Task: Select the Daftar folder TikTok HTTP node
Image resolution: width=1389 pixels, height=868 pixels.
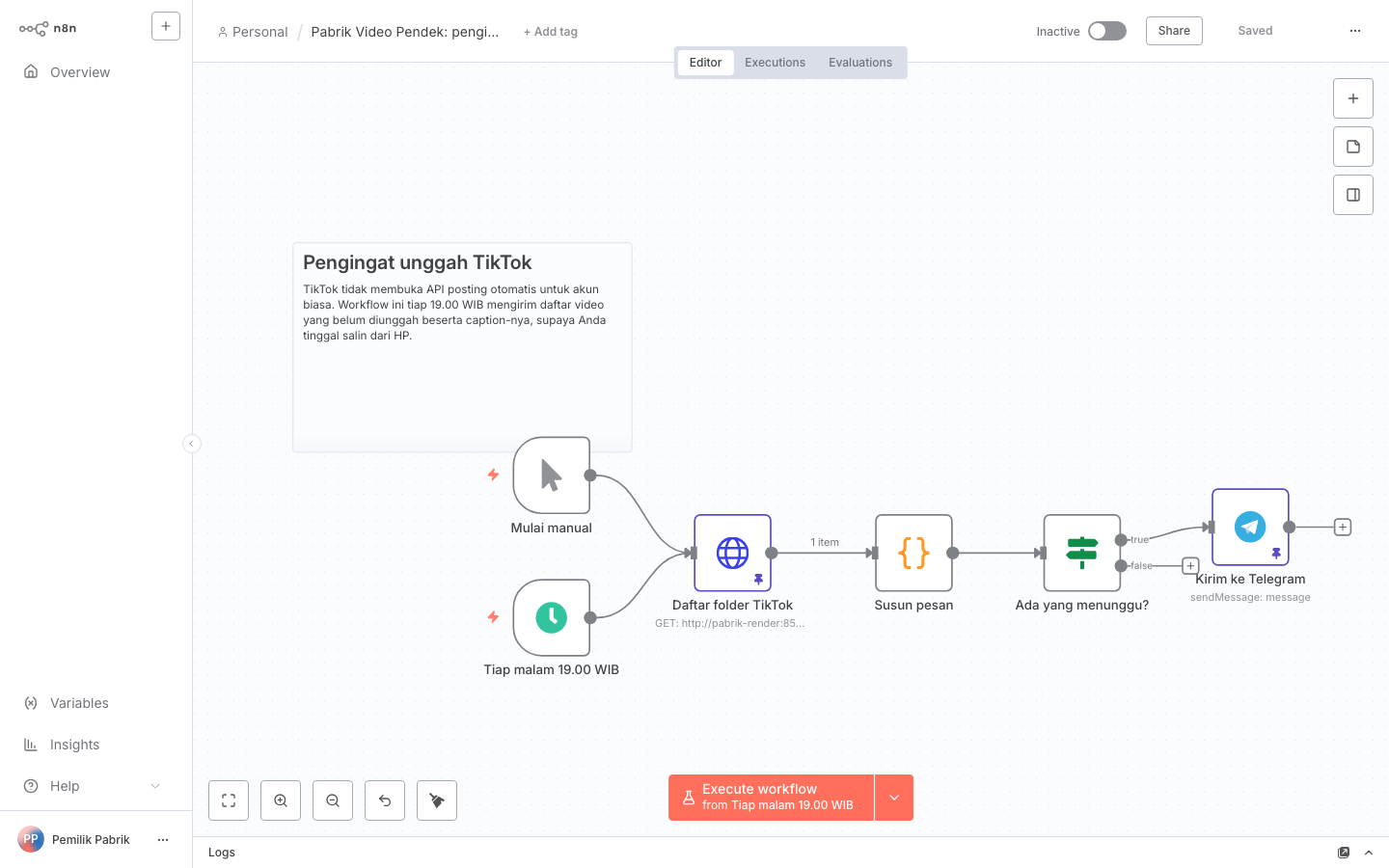Action: [x=732, y=553]
